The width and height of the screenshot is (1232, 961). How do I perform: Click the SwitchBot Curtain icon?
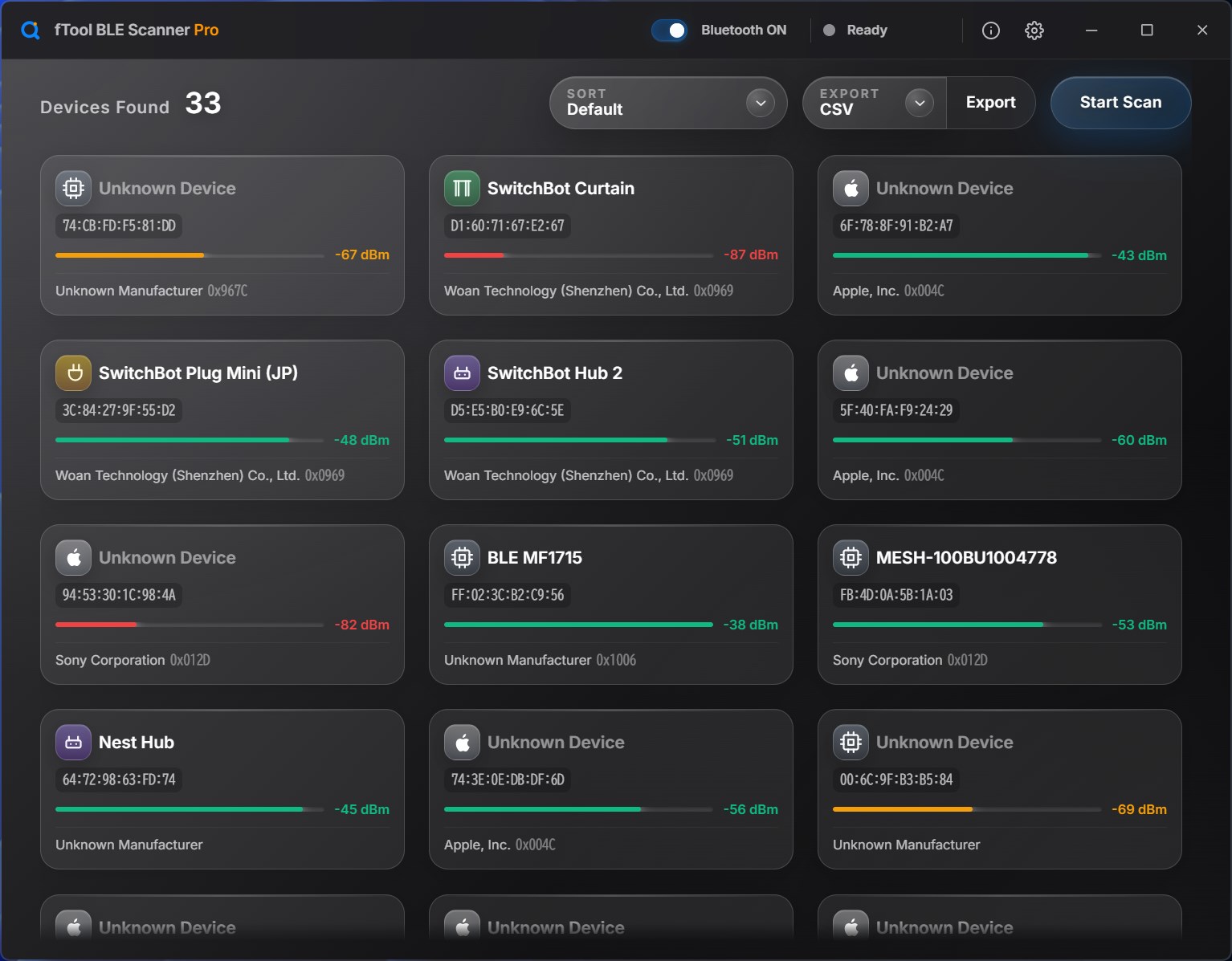click(462, 189)
